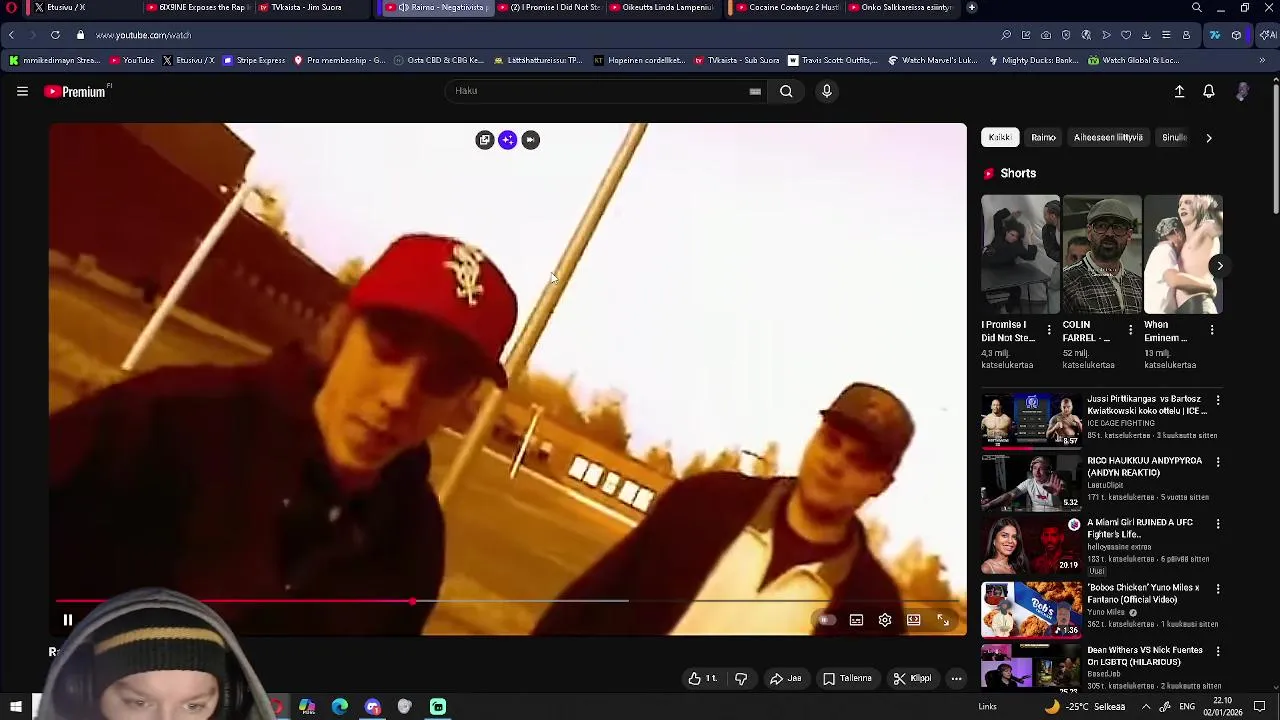Open the COLIN FARREL short
This screenshot has height=720, width=1280.
click(1102, 254)
